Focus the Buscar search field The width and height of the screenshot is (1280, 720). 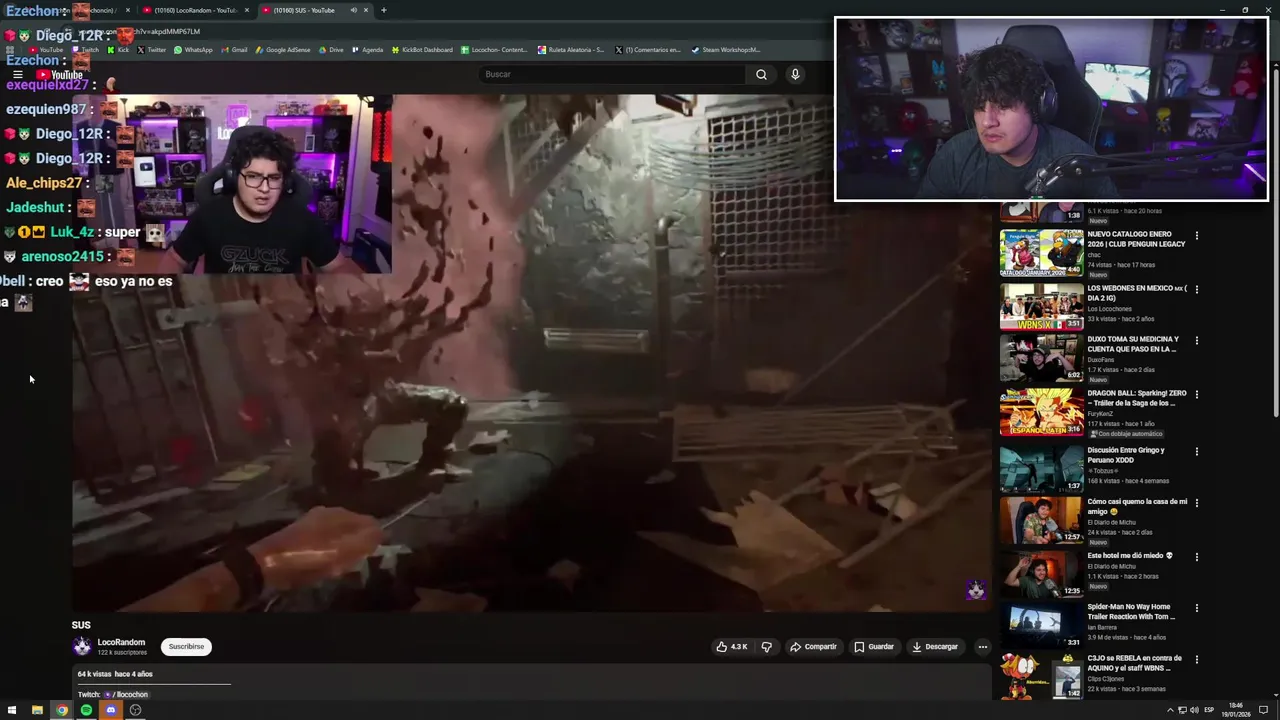tap(611, 74)
